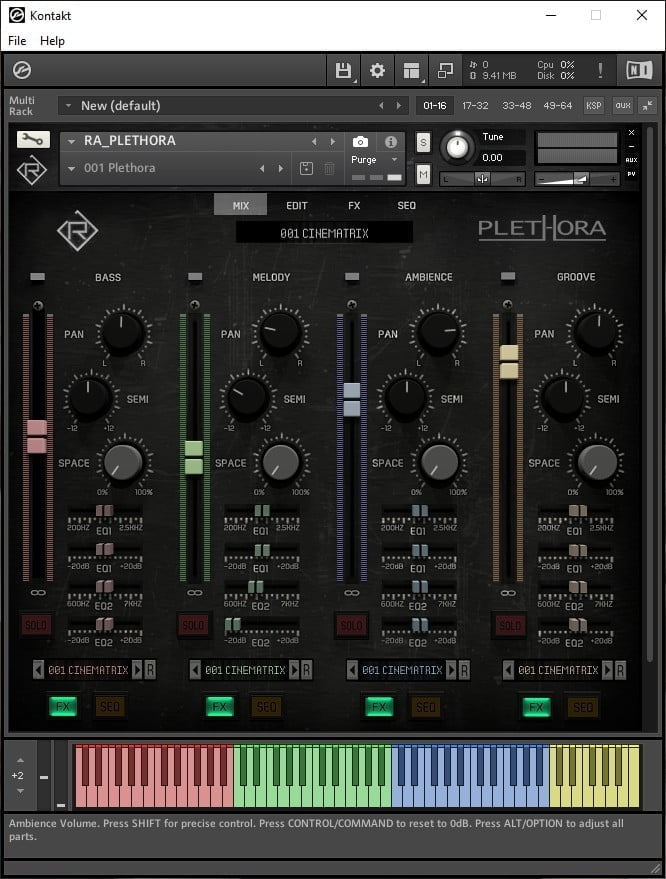
Task: Expand the New (default) multi rack dropdown
Action: 69,106
